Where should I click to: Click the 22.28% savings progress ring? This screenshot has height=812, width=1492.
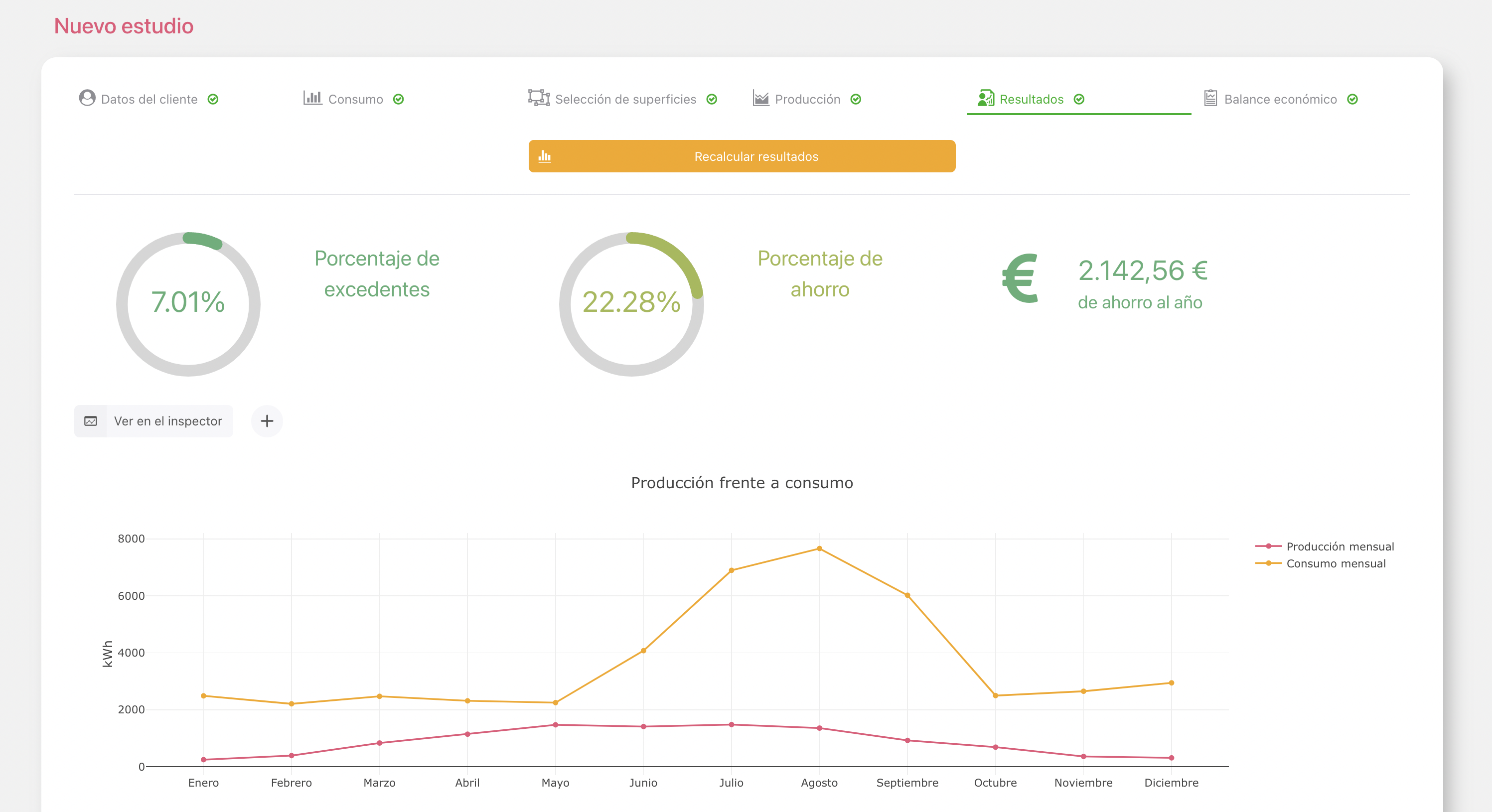coord(631,304)
